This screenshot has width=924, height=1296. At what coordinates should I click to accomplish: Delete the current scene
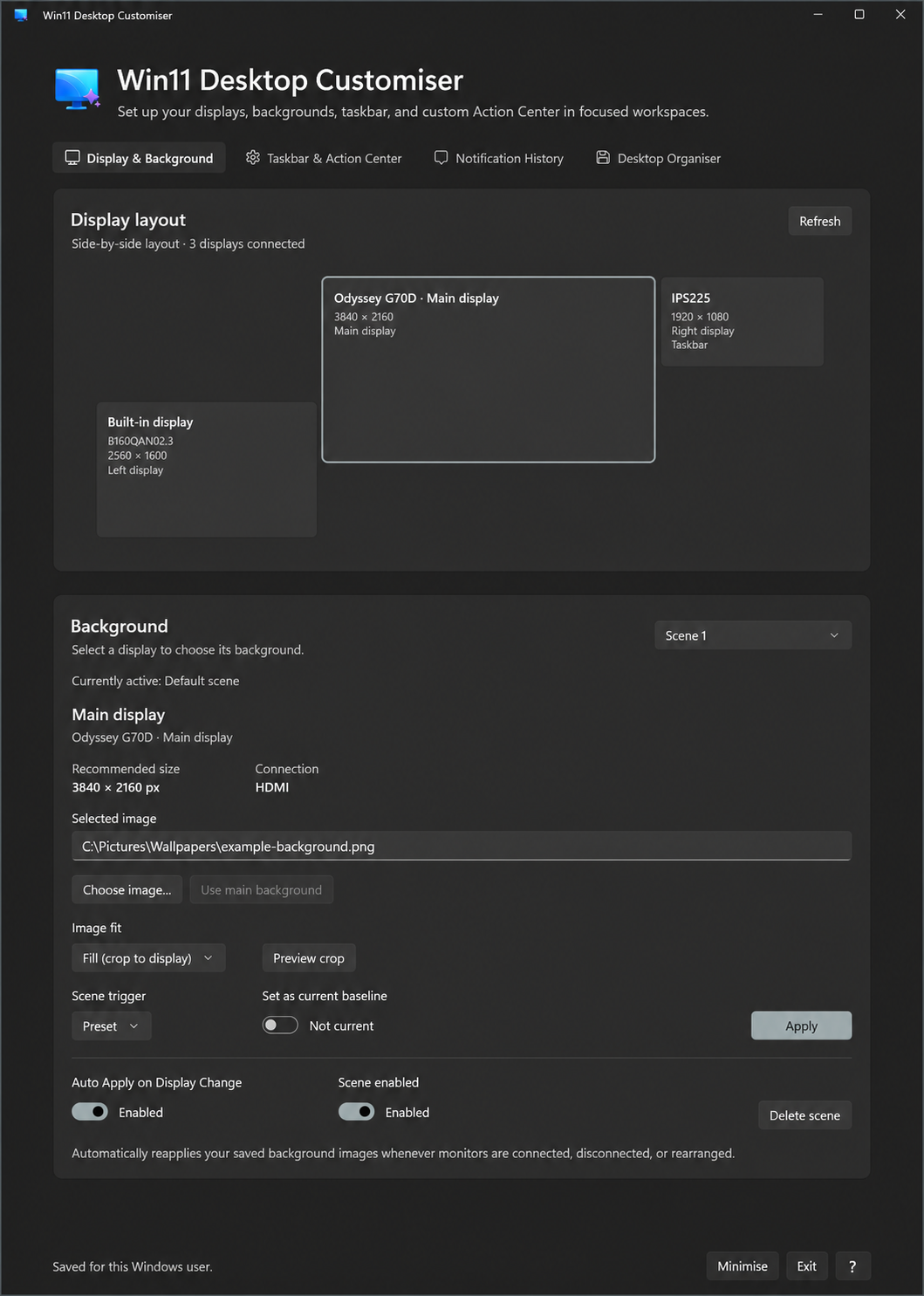click(804, 1115)
